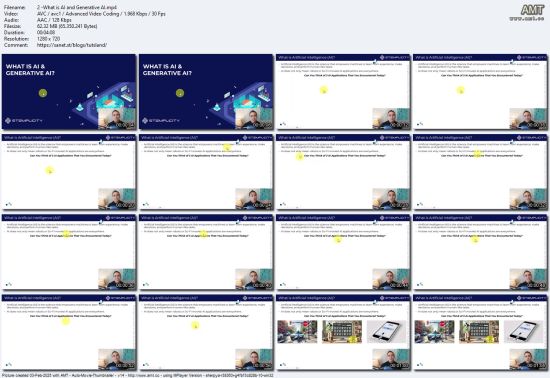This screenshot has height=378, width=550.
Task: Click the resolution value '1280 x 720'
Action: pyautogui.click(x=48, y=39)
